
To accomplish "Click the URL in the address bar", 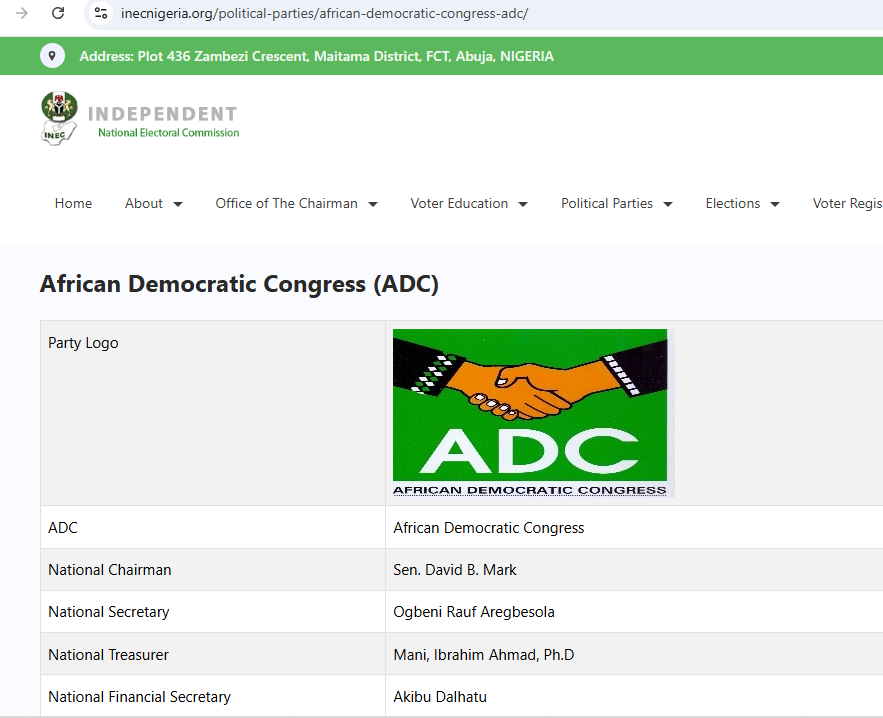I will click(x=324, y=14).
